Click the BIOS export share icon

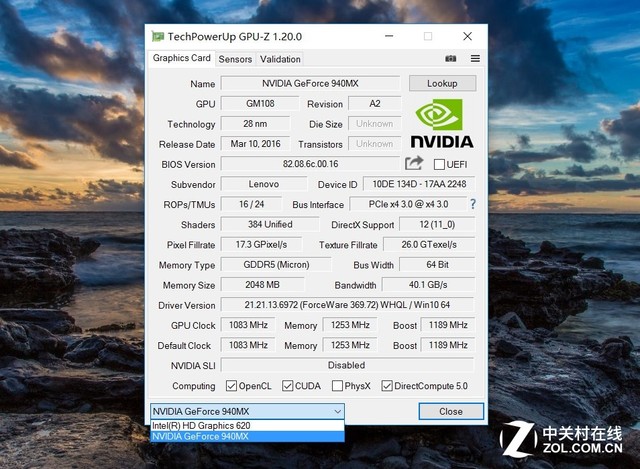414,163
